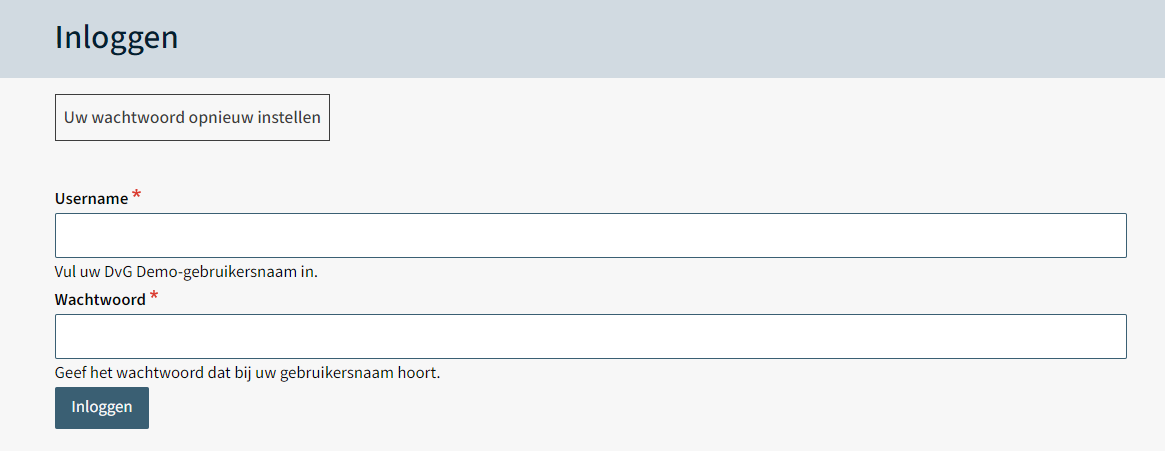This screenshot has width=1165, height=451.
Task: Click the red asterisk beside Username
Action: pos(137,196)
